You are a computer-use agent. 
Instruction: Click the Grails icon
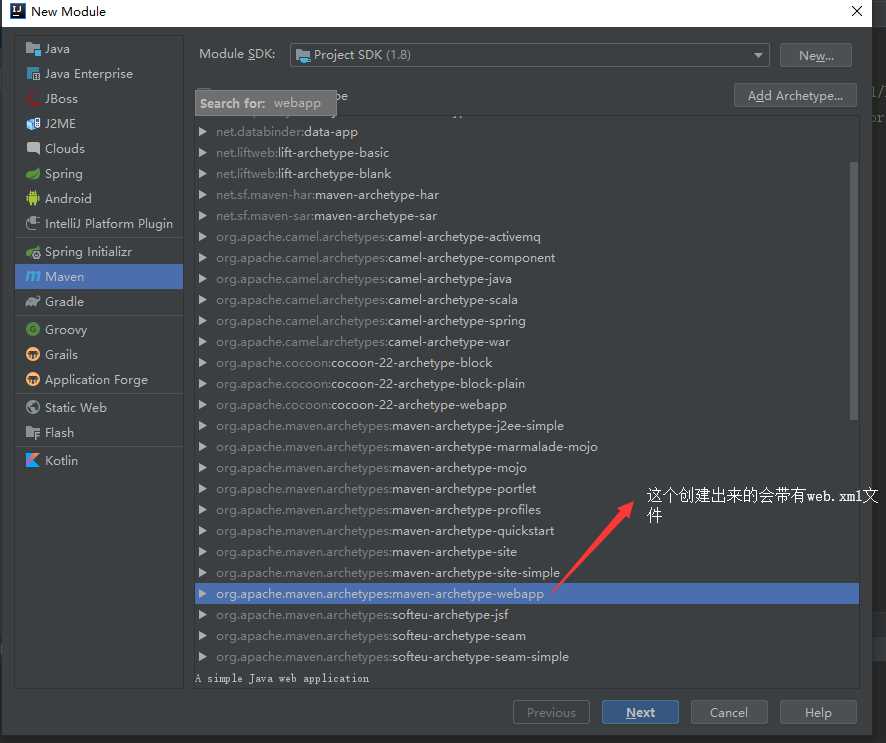point(33,354)
